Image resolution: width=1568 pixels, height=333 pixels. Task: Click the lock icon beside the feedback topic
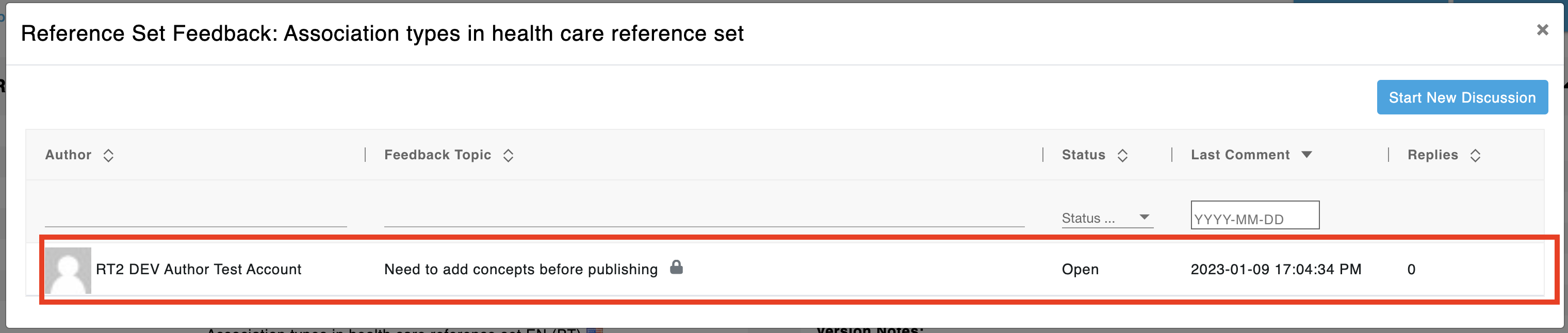(x=676, y=267)
